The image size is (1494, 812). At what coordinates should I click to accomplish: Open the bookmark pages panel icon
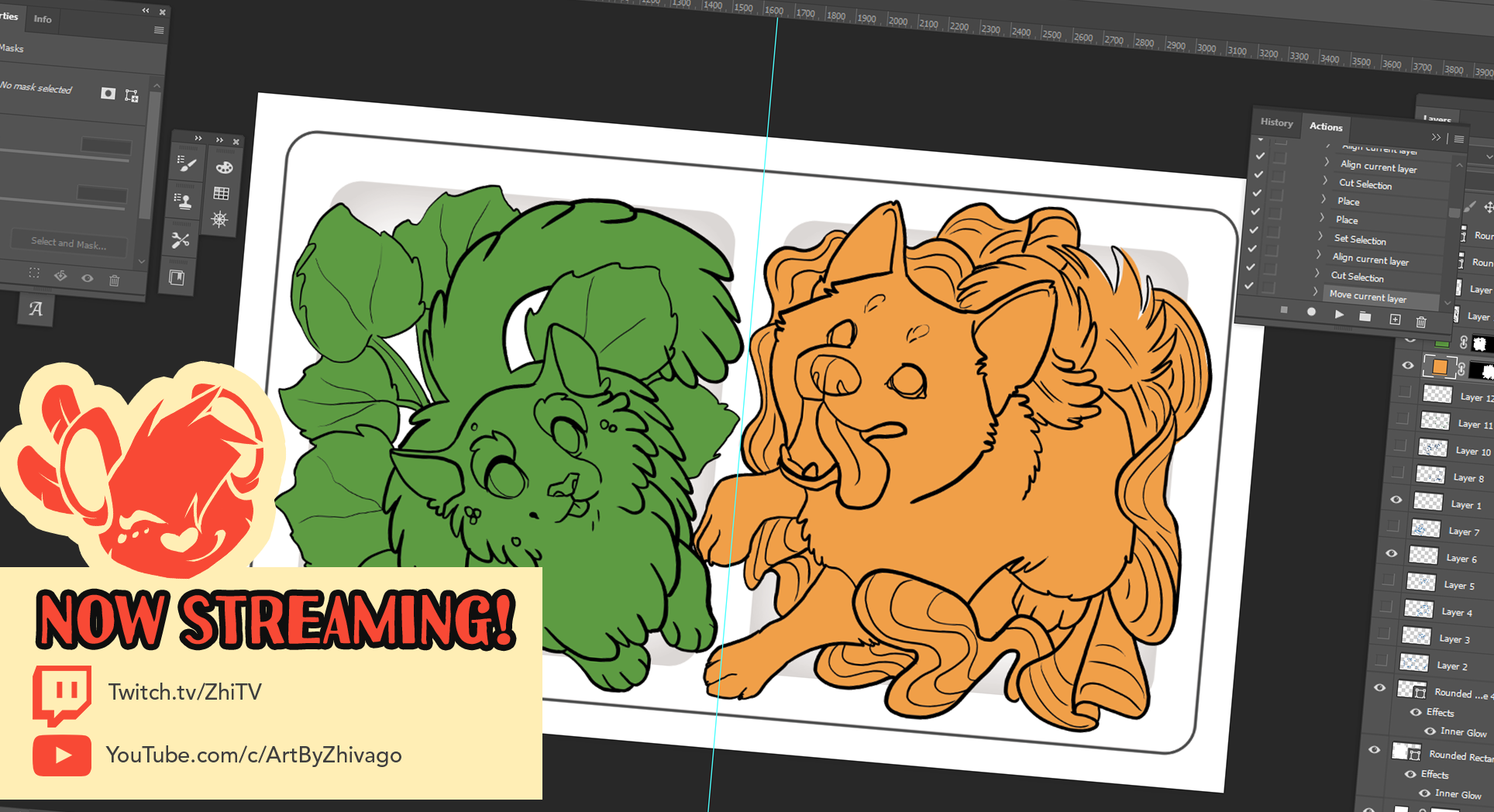(x=177, y=277)
